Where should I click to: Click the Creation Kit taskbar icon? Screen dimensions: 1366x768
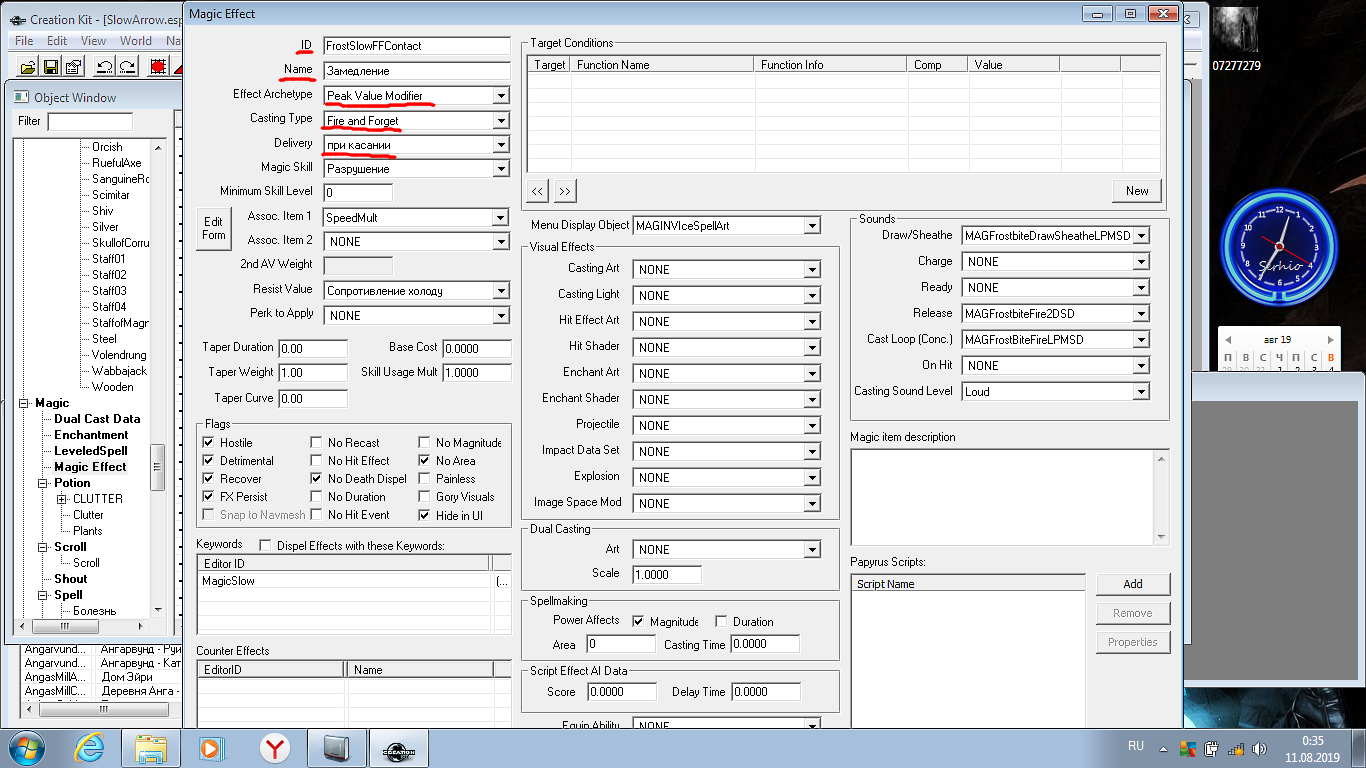398,748
